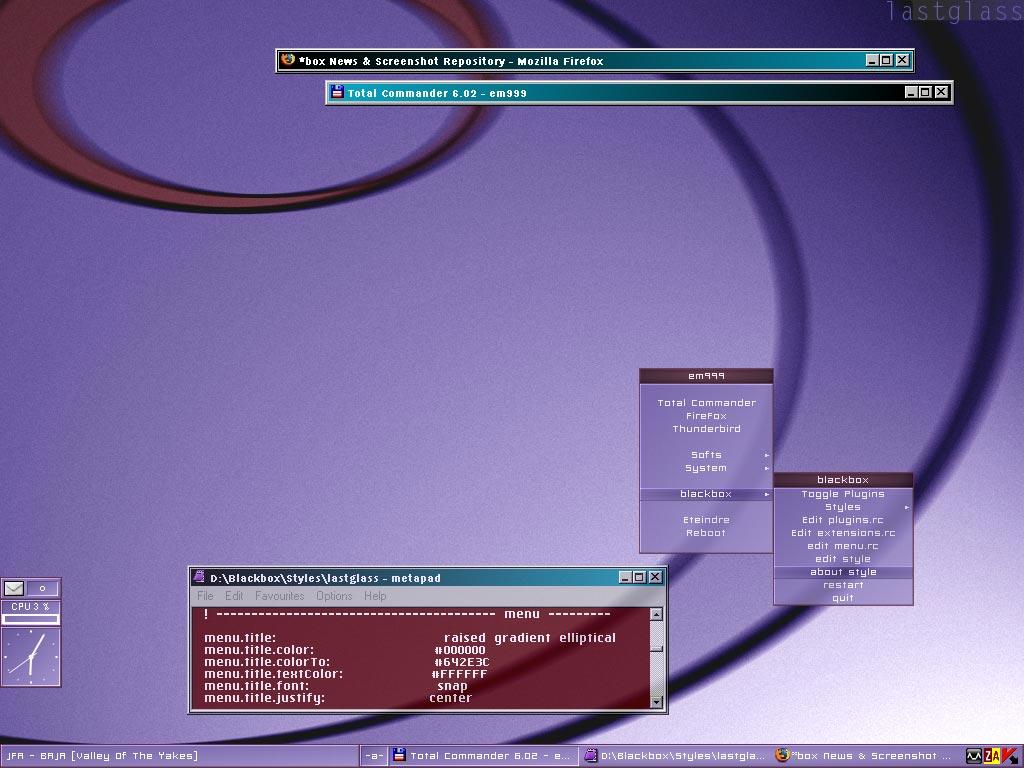The width and height of the screenshot is (1024, 768).
Task: Open the File menu in metapad
Action: (205, 596)
